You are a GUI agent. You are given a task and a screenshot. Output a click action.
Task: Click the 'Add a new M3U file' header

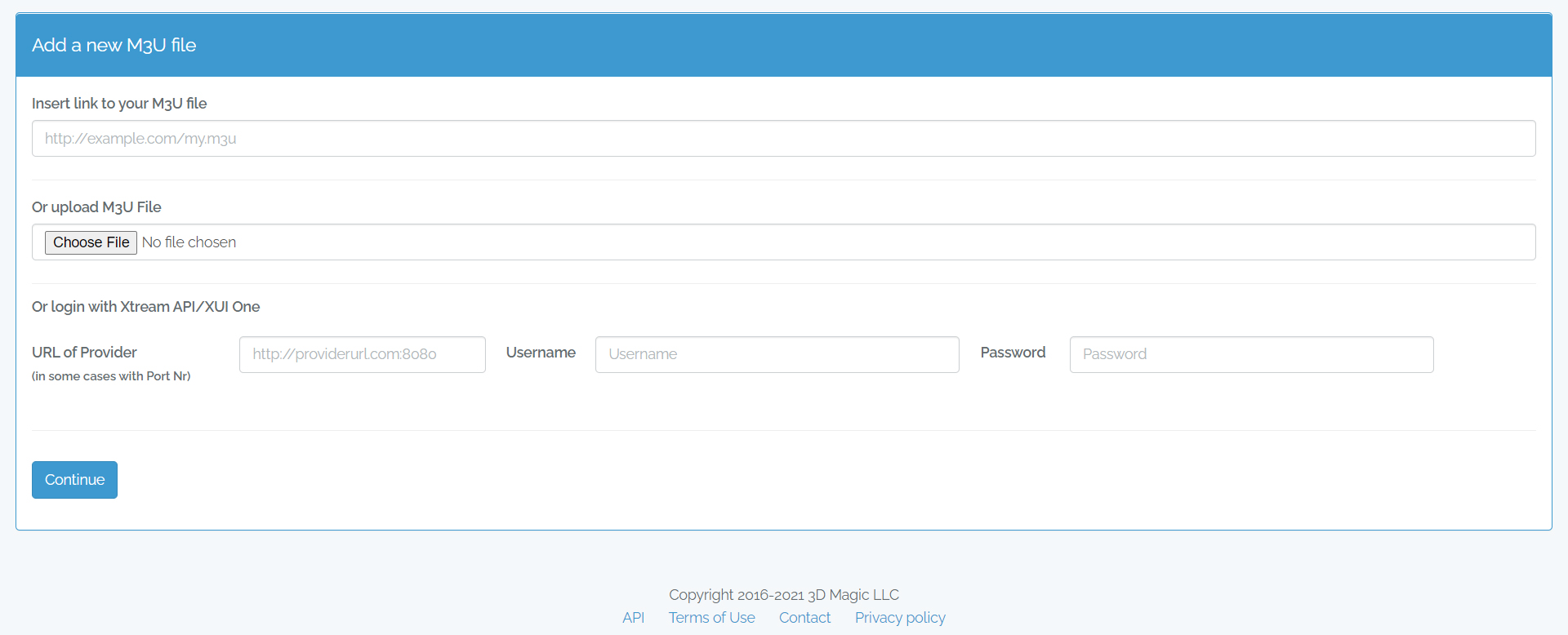click(114, 46)
